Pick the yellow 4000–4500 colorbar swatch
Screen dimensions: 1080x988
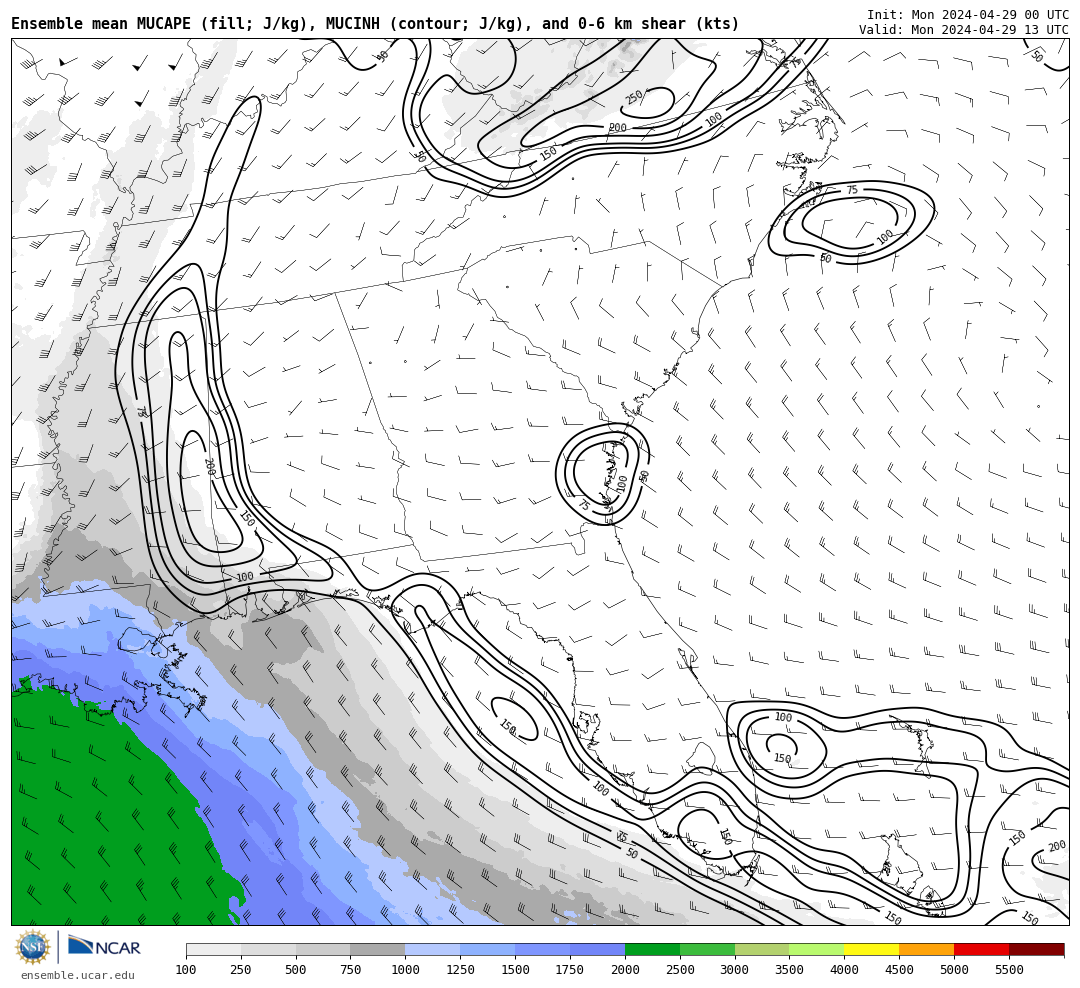pyautogui.click(x=872, y=949)
